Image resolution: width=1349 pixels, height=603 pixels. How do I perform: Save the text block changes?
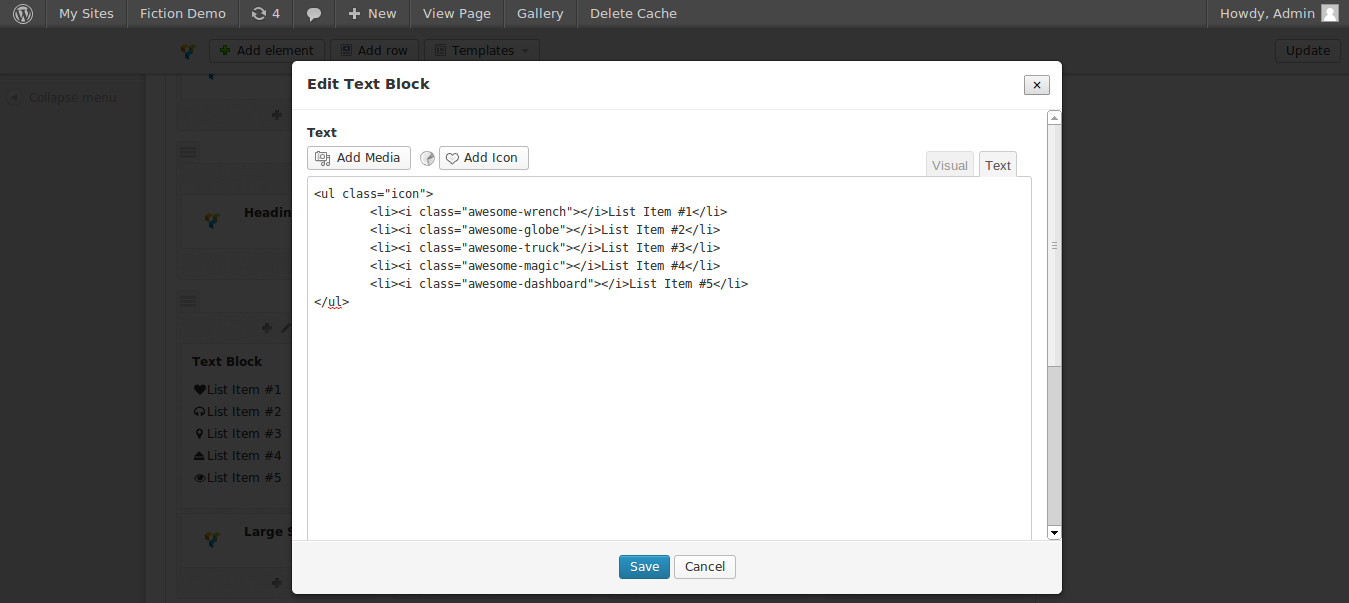(644, 567)
